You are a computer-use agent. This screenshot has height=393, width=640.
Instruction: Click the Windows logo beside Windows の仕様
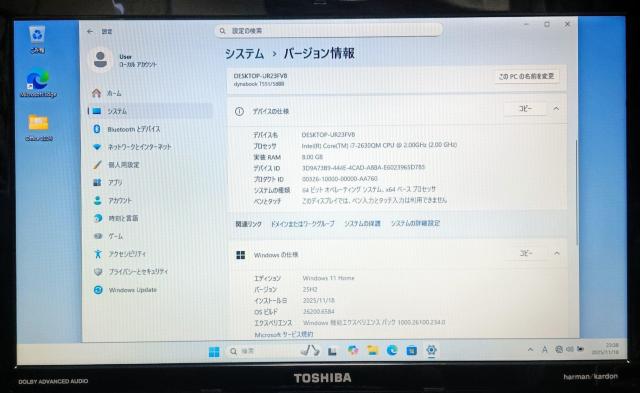pyautogui.click(x=241, y=255)
